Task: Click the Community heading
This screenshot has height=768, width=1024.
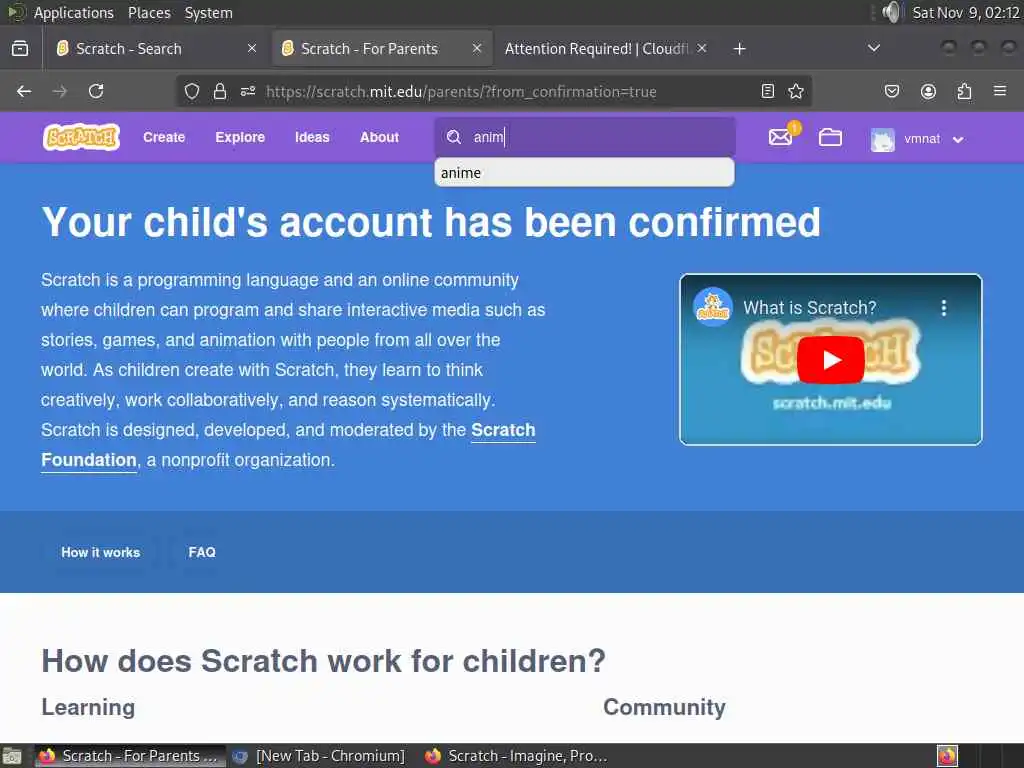Action: 664,707
